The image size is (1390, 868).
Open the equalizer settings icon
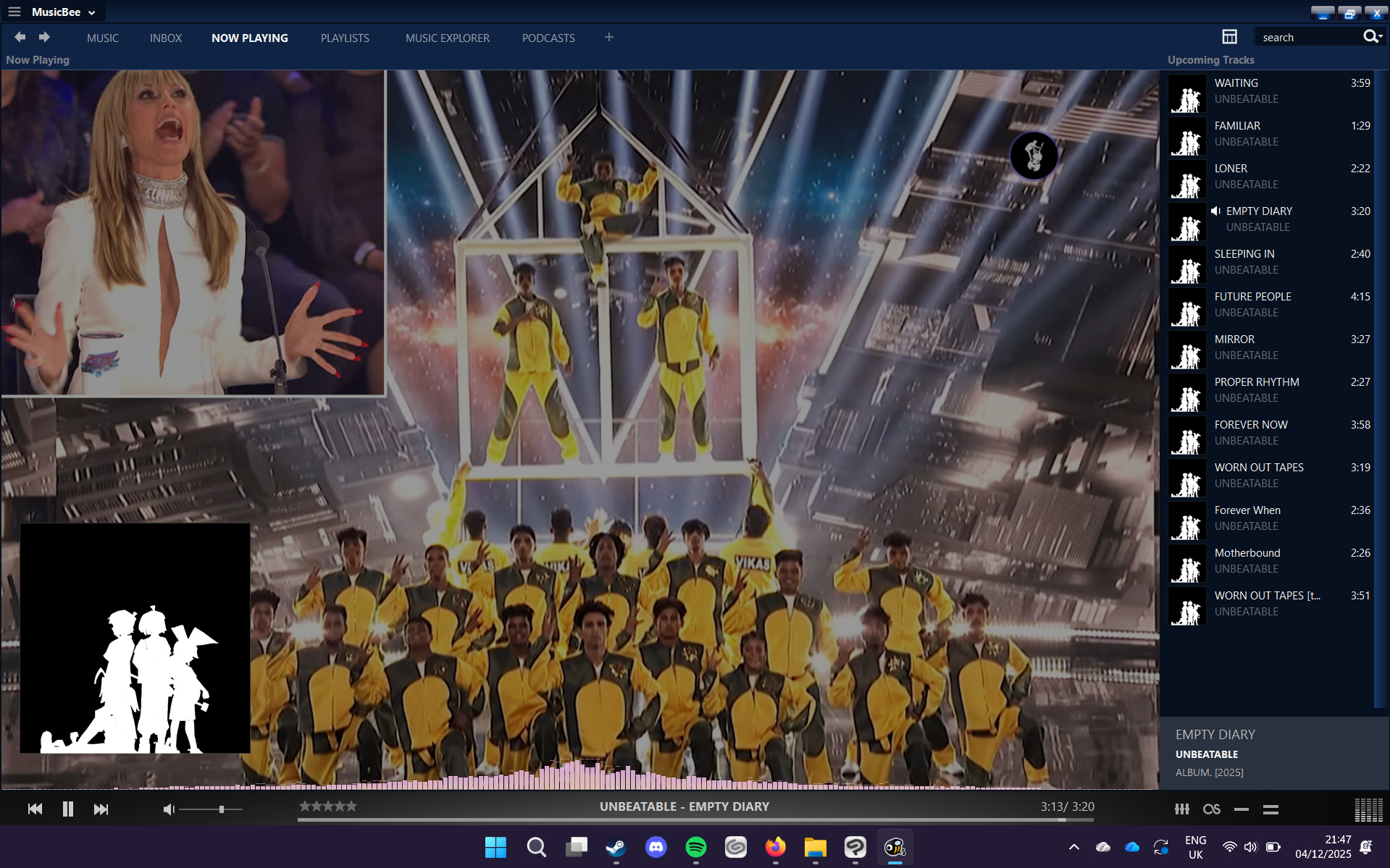[x=1181, y=809]
